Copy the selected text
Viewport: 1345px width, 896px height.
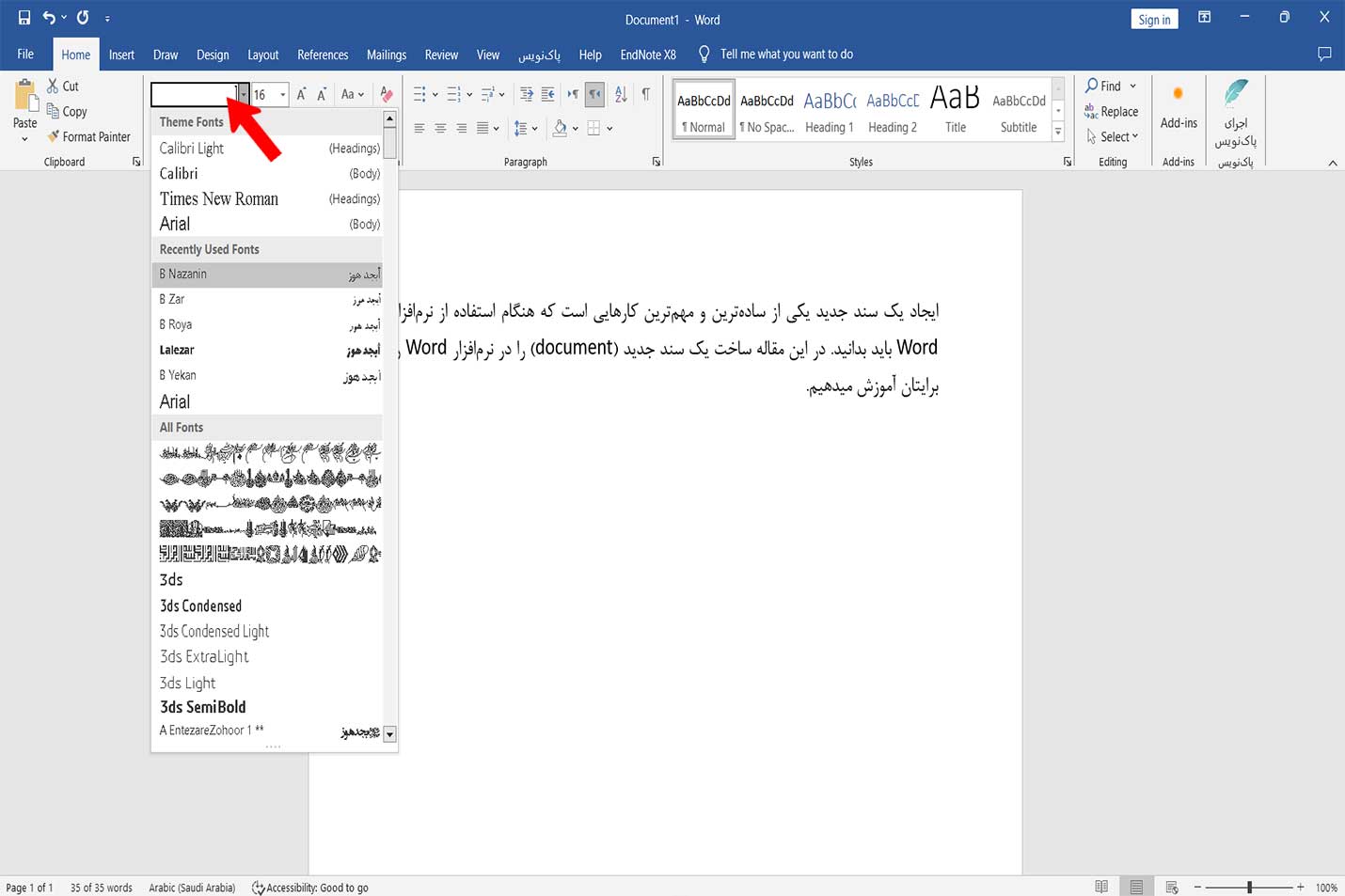67,111
